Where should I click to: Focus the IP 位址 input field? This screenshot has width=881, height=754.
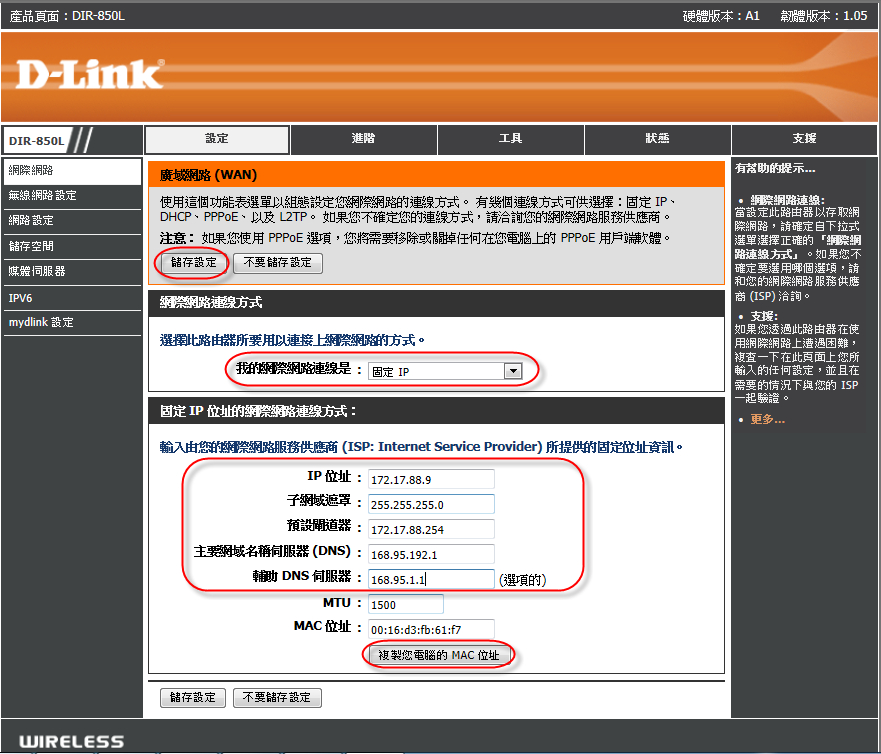[431, 479]
